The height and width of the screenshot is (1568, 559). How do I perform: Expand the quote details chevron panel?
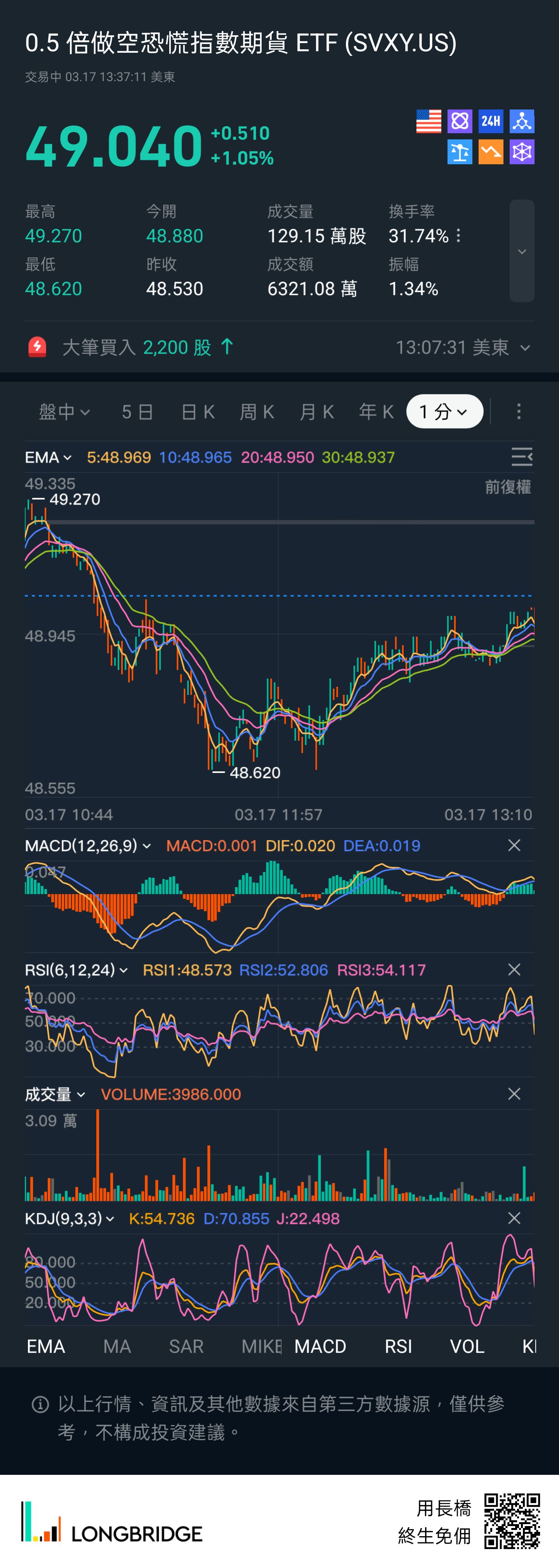(x=522, y=252)
